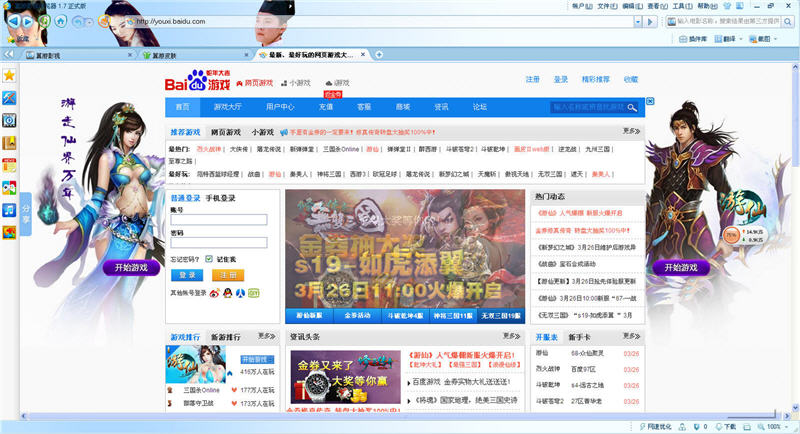This screenshot has height=434, width=800.
Task: Switch to the 手机登录 login tab
Action: coord(220,198)
